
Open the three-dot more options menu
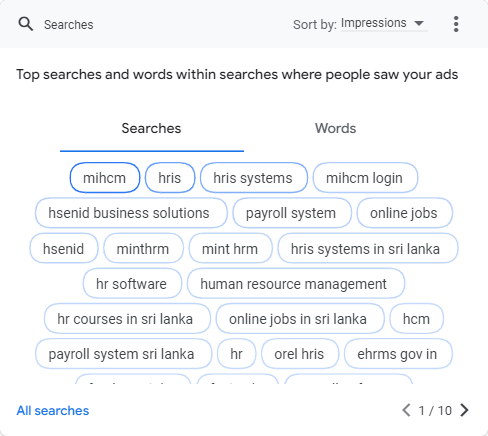[x=456, y=24]
